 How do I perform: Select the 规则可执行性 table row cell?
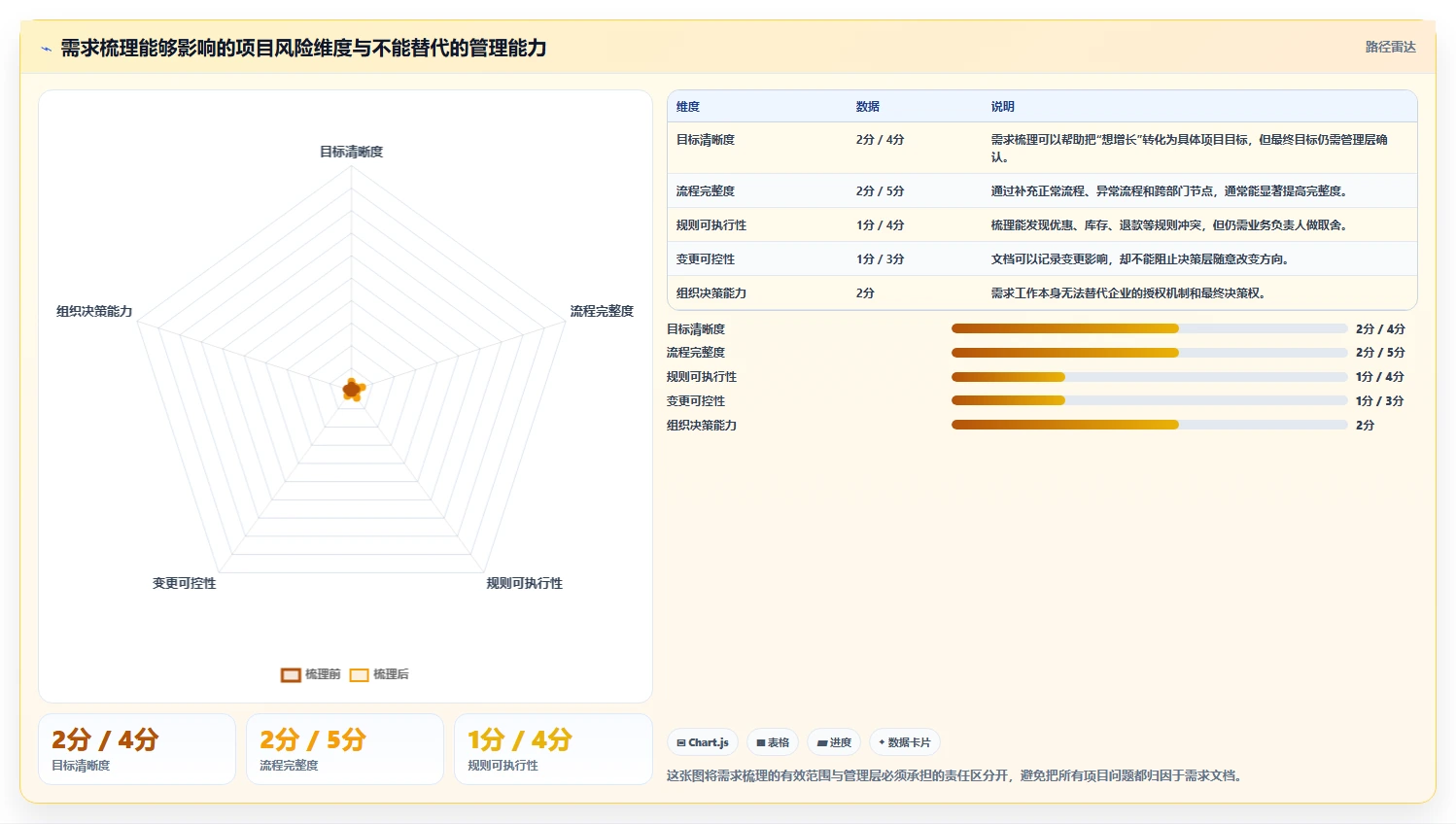click(x=711, y=225)
